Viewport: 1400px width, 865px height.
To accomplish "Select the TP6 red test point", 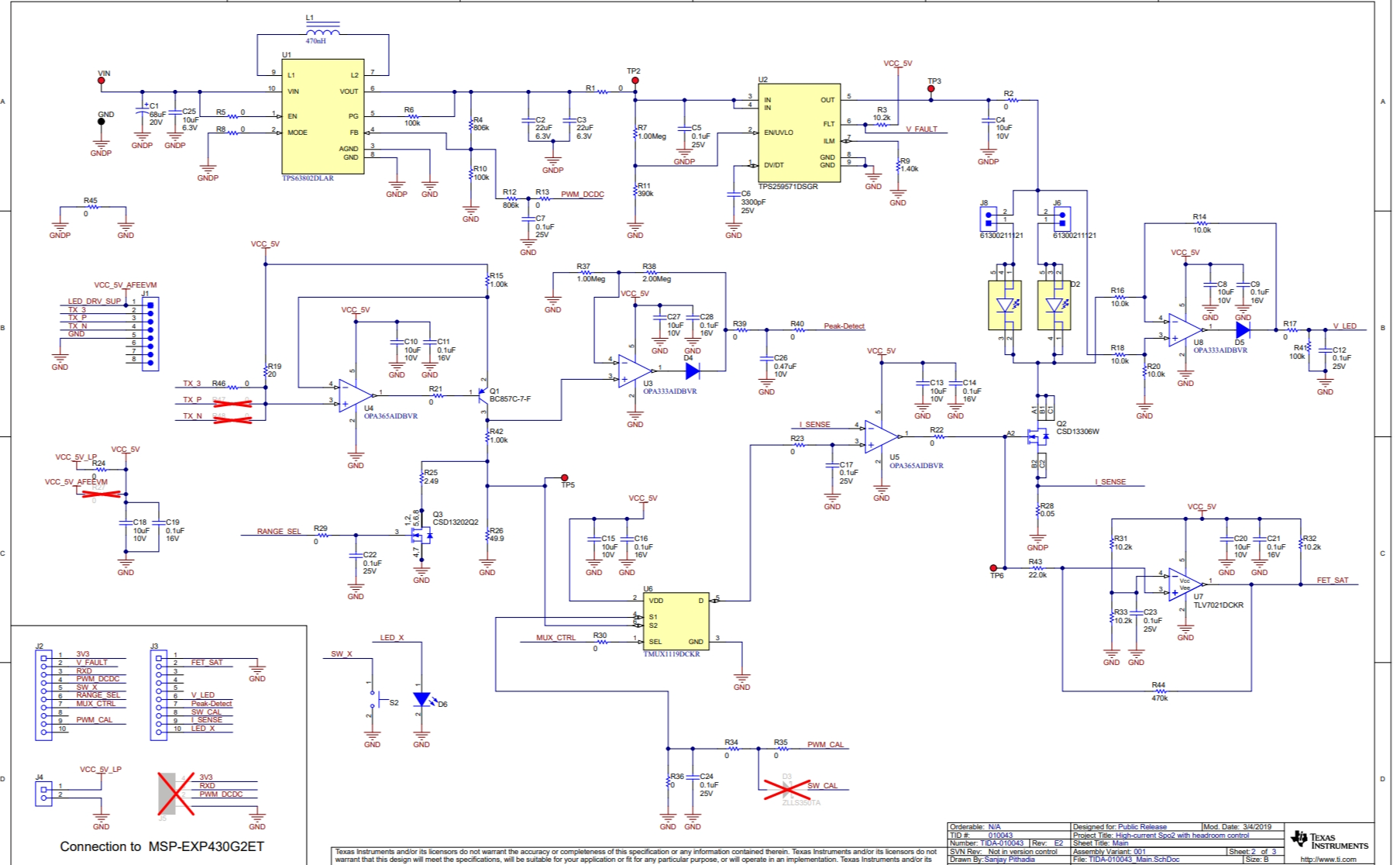I will 993,568.
